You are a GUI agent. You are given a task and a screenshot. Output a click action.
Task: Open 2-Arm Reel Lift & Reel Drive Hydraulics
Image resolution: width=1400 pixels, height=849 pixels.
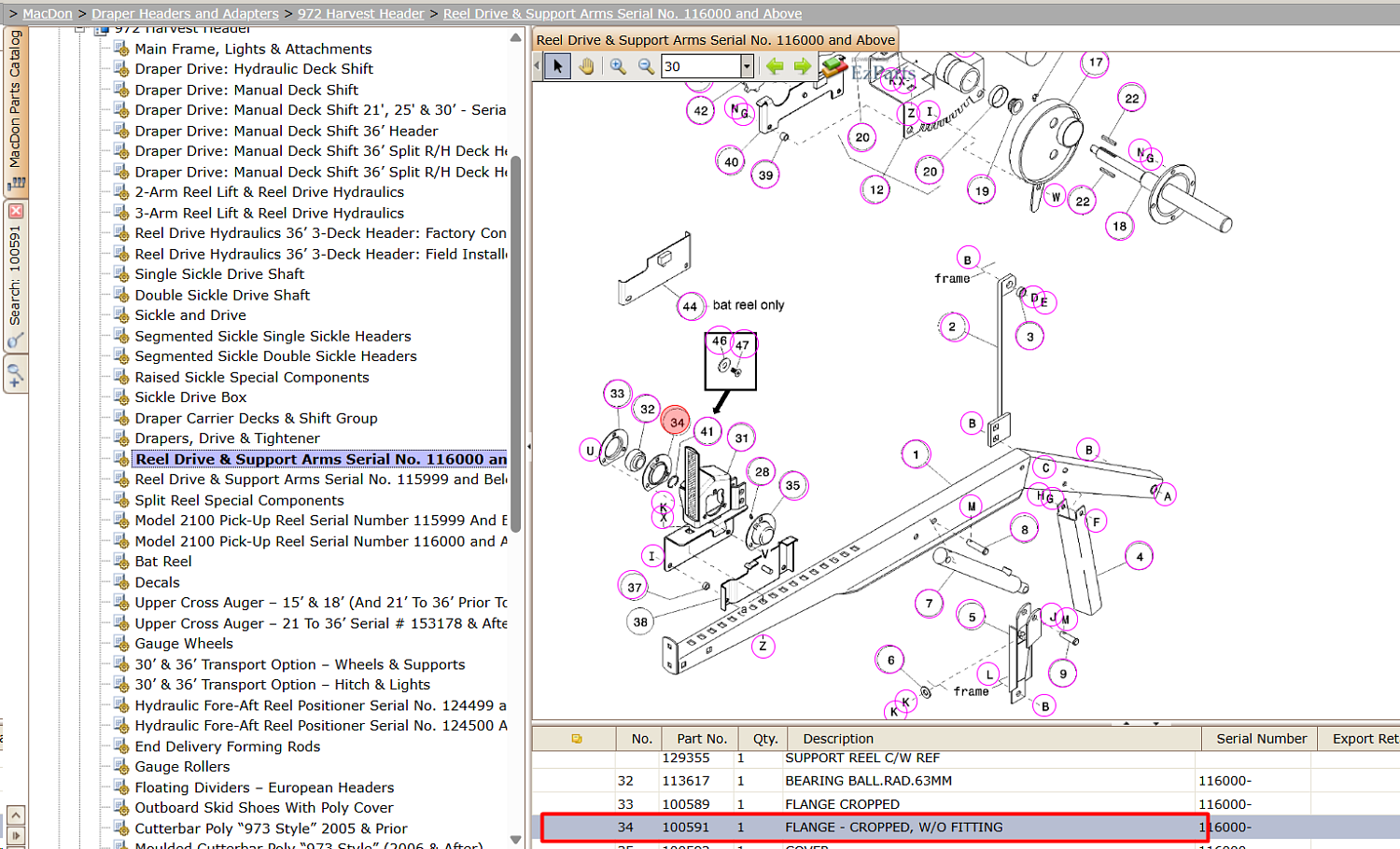270,192
